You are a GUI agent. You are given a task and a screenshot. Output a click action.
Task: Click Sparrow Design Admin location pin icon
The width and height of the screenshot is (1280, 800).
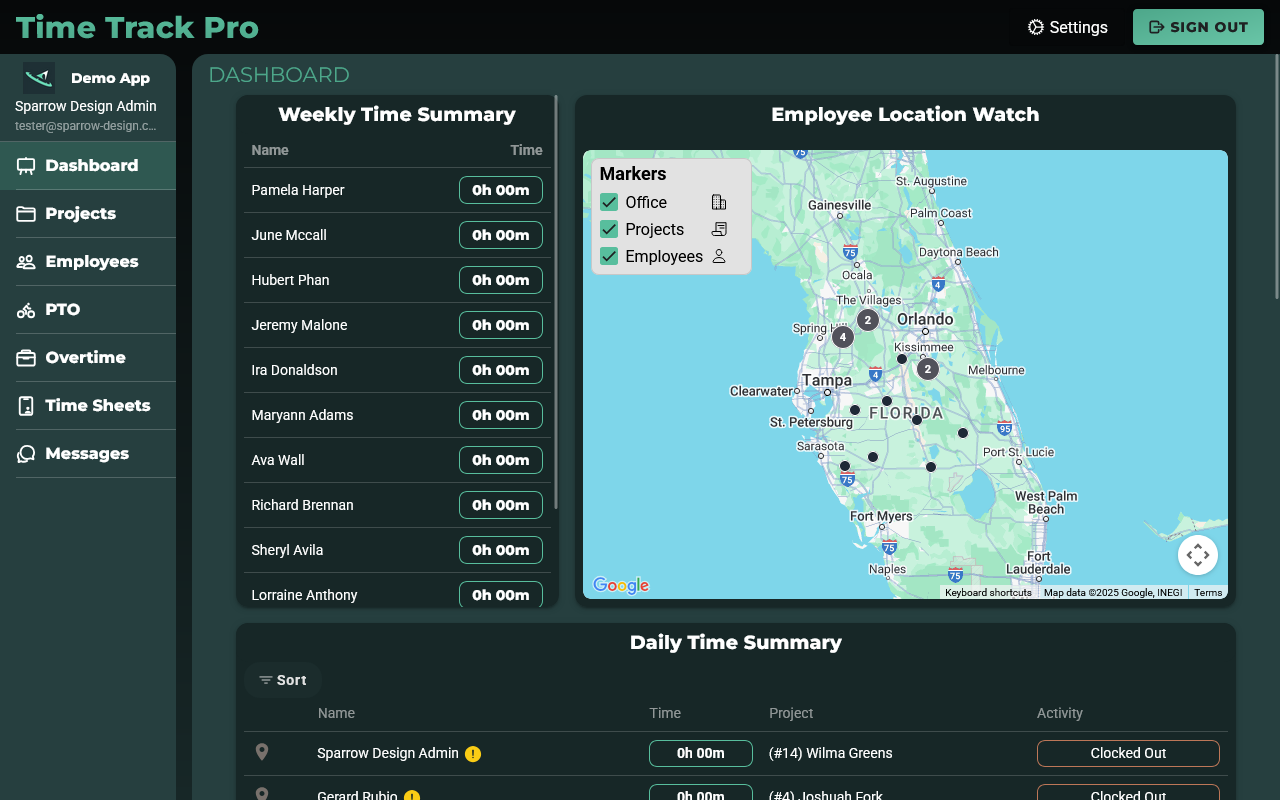pos(262,752)
